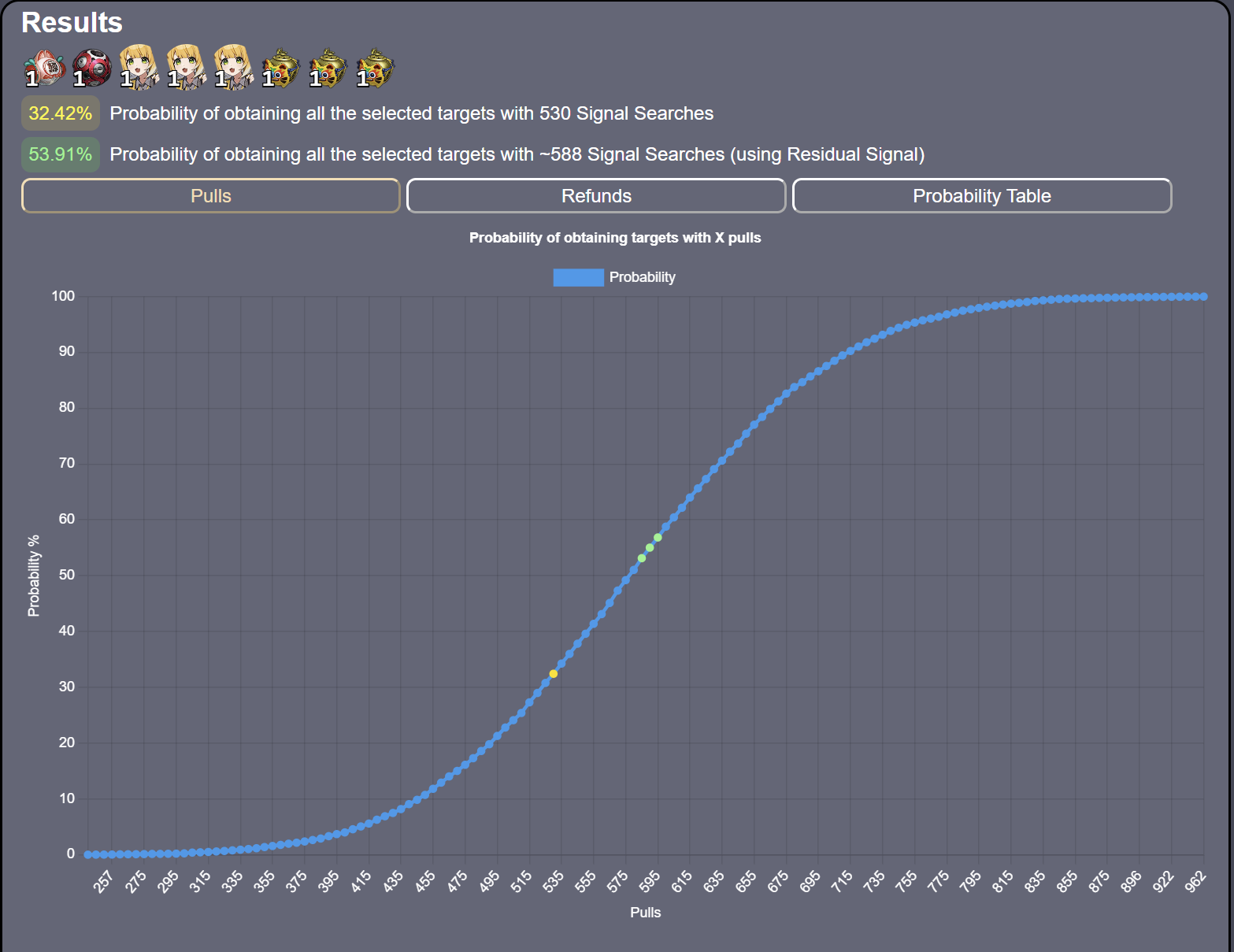The image size is (1234, 952).
Task: Select the first blonde character target icon
Action: 139,68
